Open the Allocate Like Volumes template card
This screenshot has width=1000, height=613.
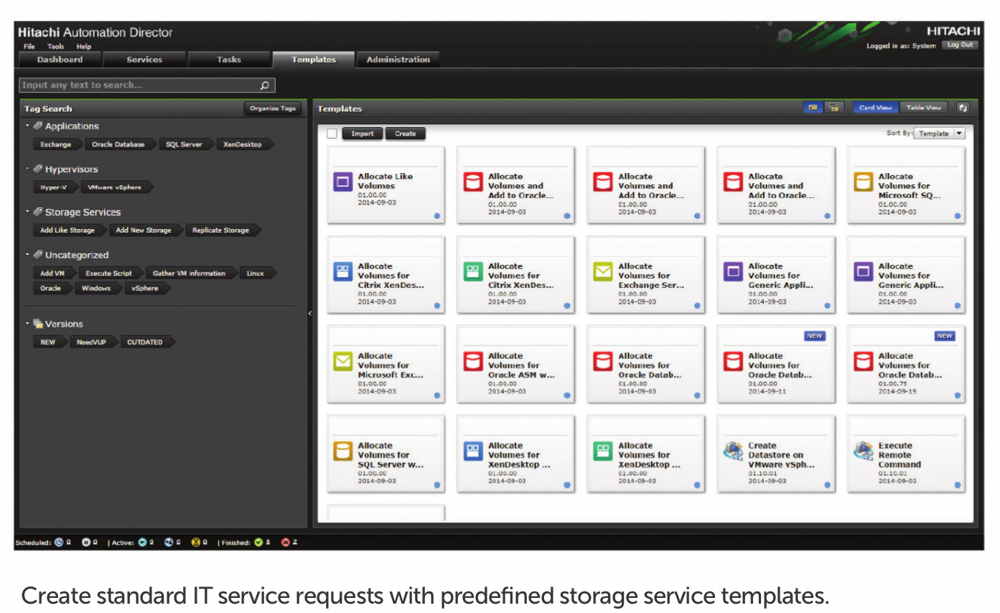[x=385, y=185]
